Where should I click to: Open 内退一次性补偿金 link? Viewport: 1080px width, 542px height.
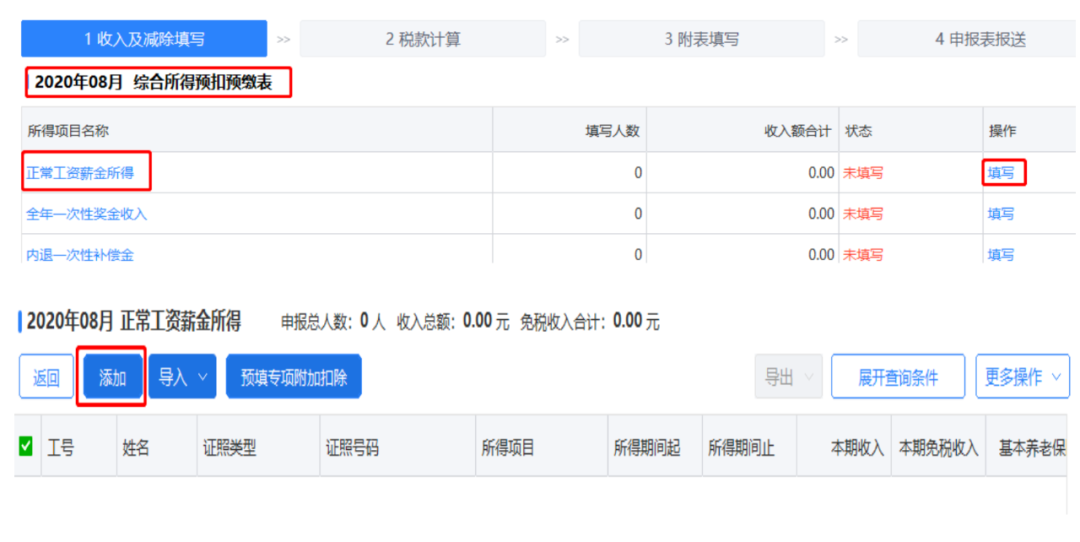coord(80,255)
